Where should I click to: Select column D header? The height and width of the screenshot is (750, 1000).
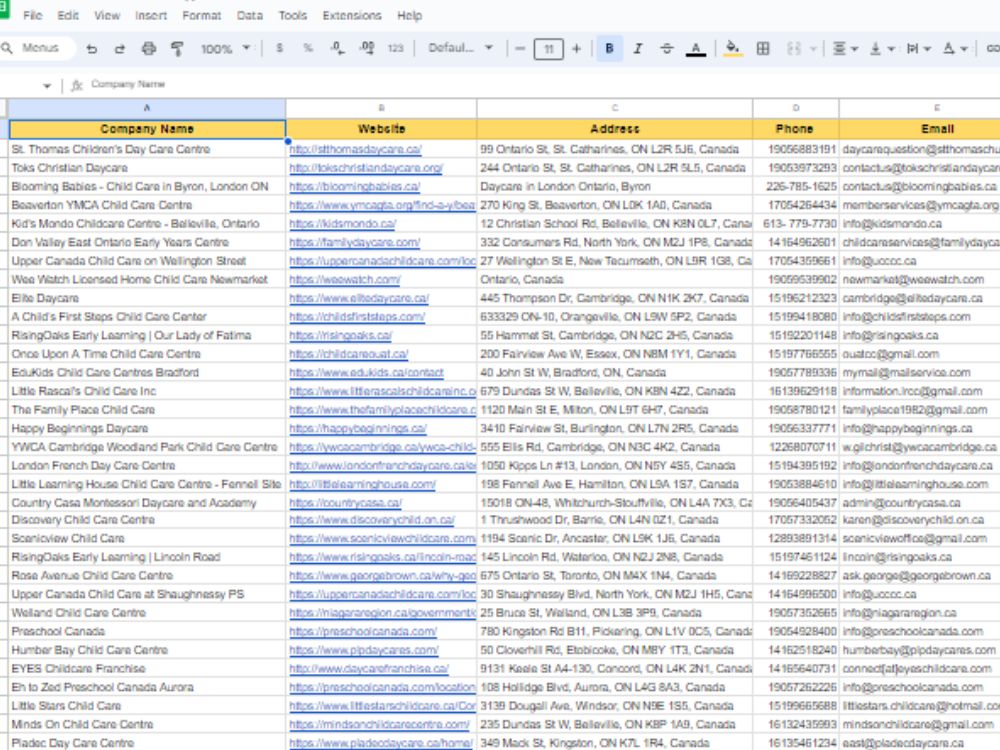[x=795, y=108]
